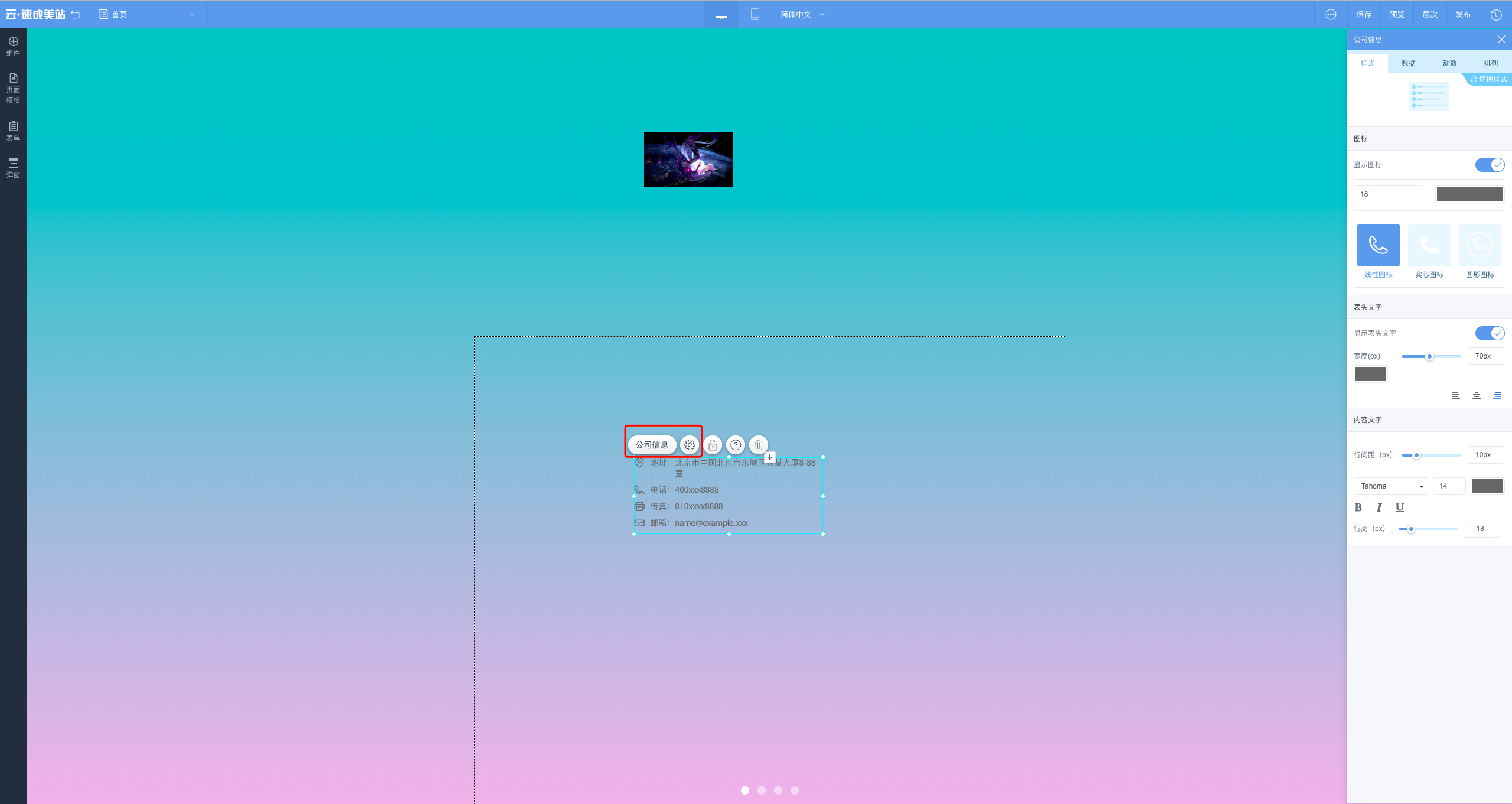Screen dimensions: 1512x804
Task: Click the 010xxxx8888 fax number text
Action: (x=698, y=506)
